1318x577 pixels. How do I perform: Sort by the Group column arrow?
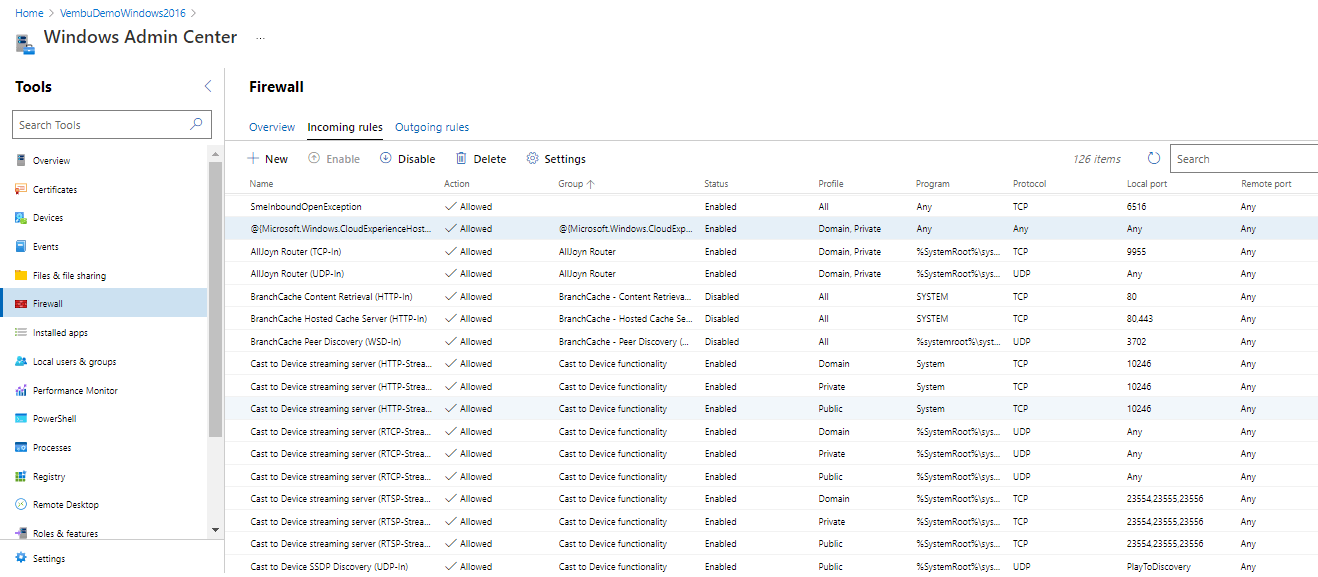591,184
